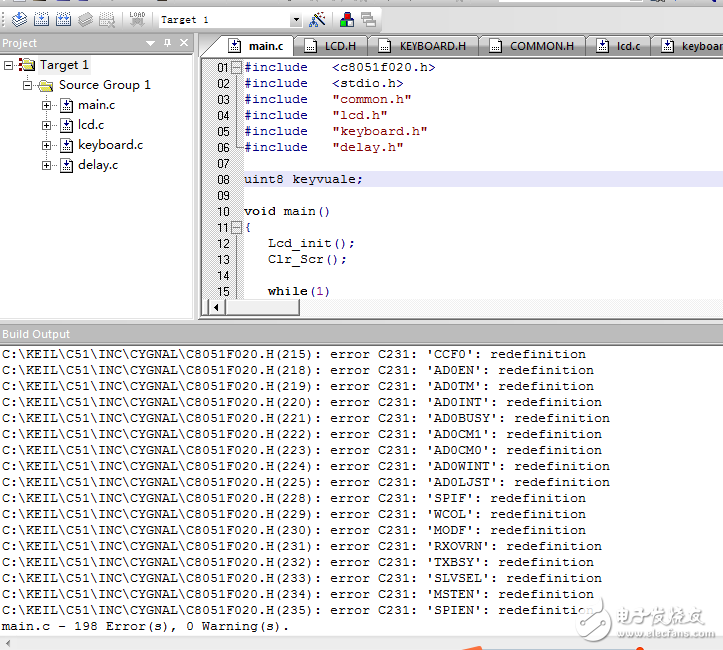Expand the main.c tree node
Image resolution: width=723 pixels, height=650 pixels.
(47, 105)
